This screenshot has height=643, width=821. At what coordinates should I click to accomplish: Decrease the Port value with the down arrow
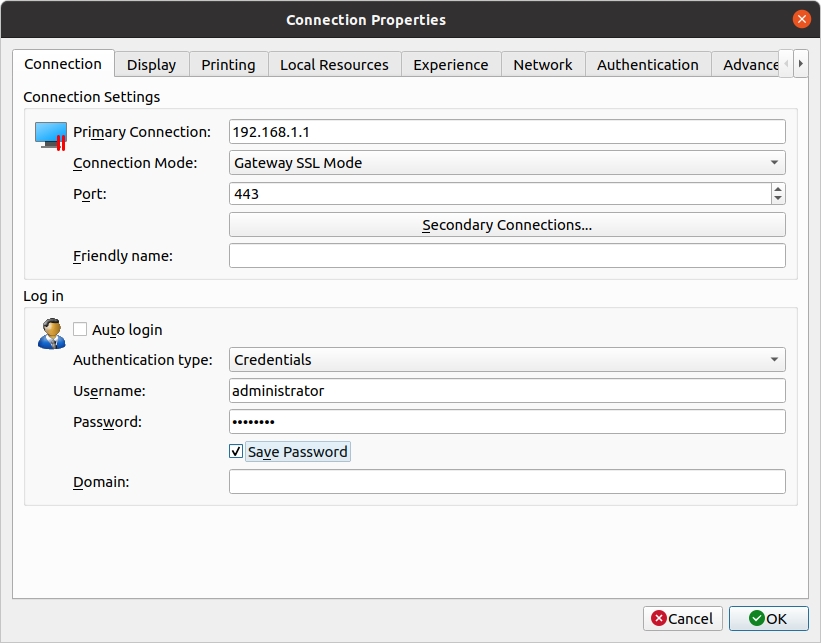point(778,199)
